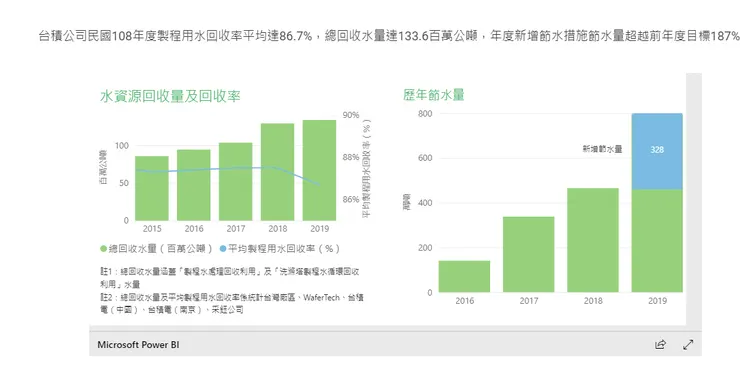740x372 pixels.
Task: Click the headline sentence about 86.7% recovery
Action: [389, 36]
